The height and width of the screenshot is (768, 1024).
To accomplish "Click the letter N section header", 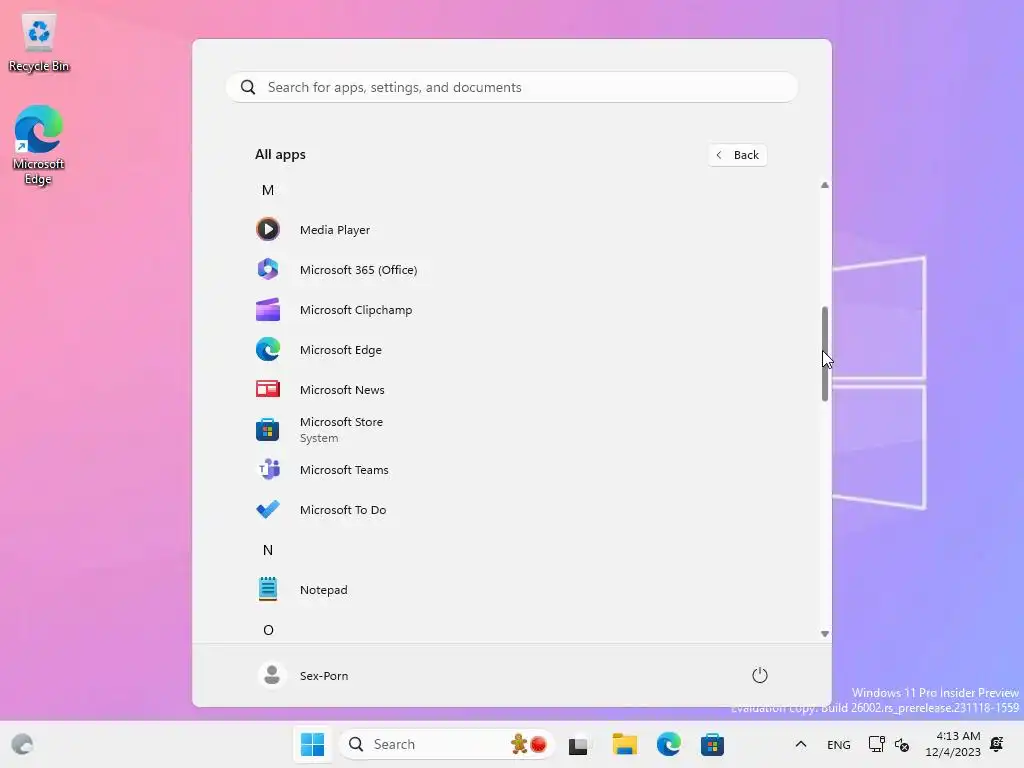I will (x=268, y=550).
